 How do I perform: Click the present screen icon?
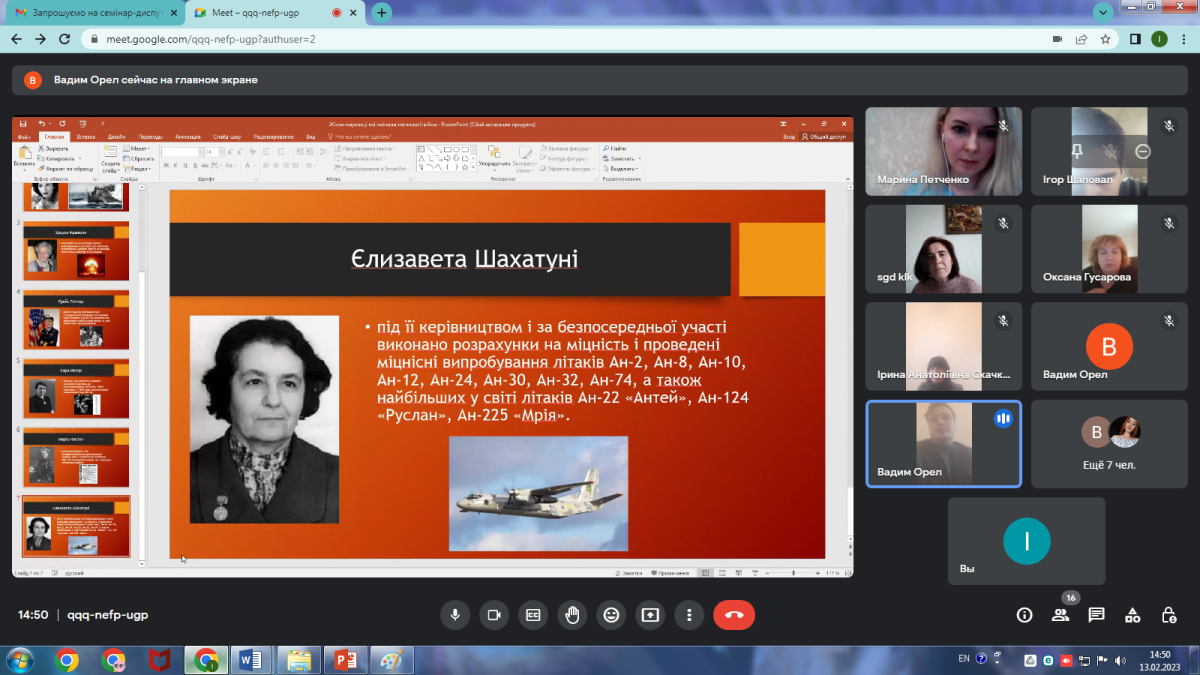650,615
